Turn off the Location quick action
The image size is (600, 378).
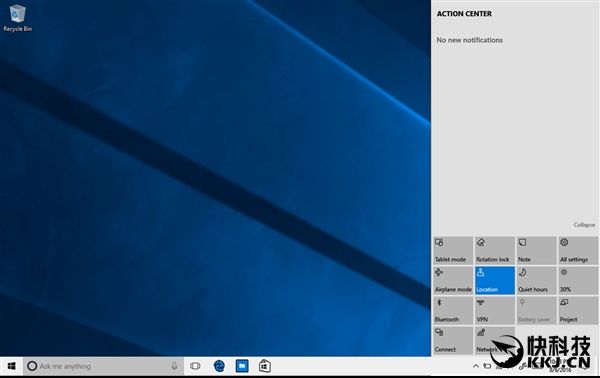(x=495, y=280)
